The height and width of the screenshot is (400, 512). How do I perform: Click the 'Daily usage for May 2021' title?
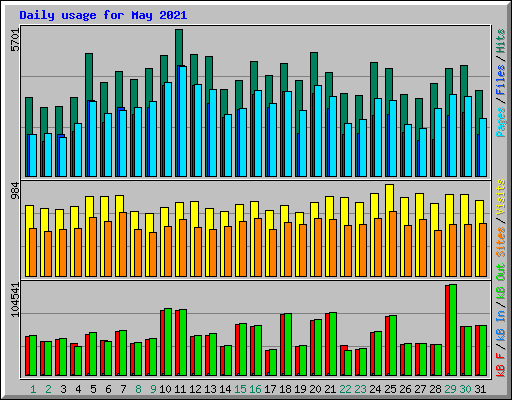pos(103,15)
